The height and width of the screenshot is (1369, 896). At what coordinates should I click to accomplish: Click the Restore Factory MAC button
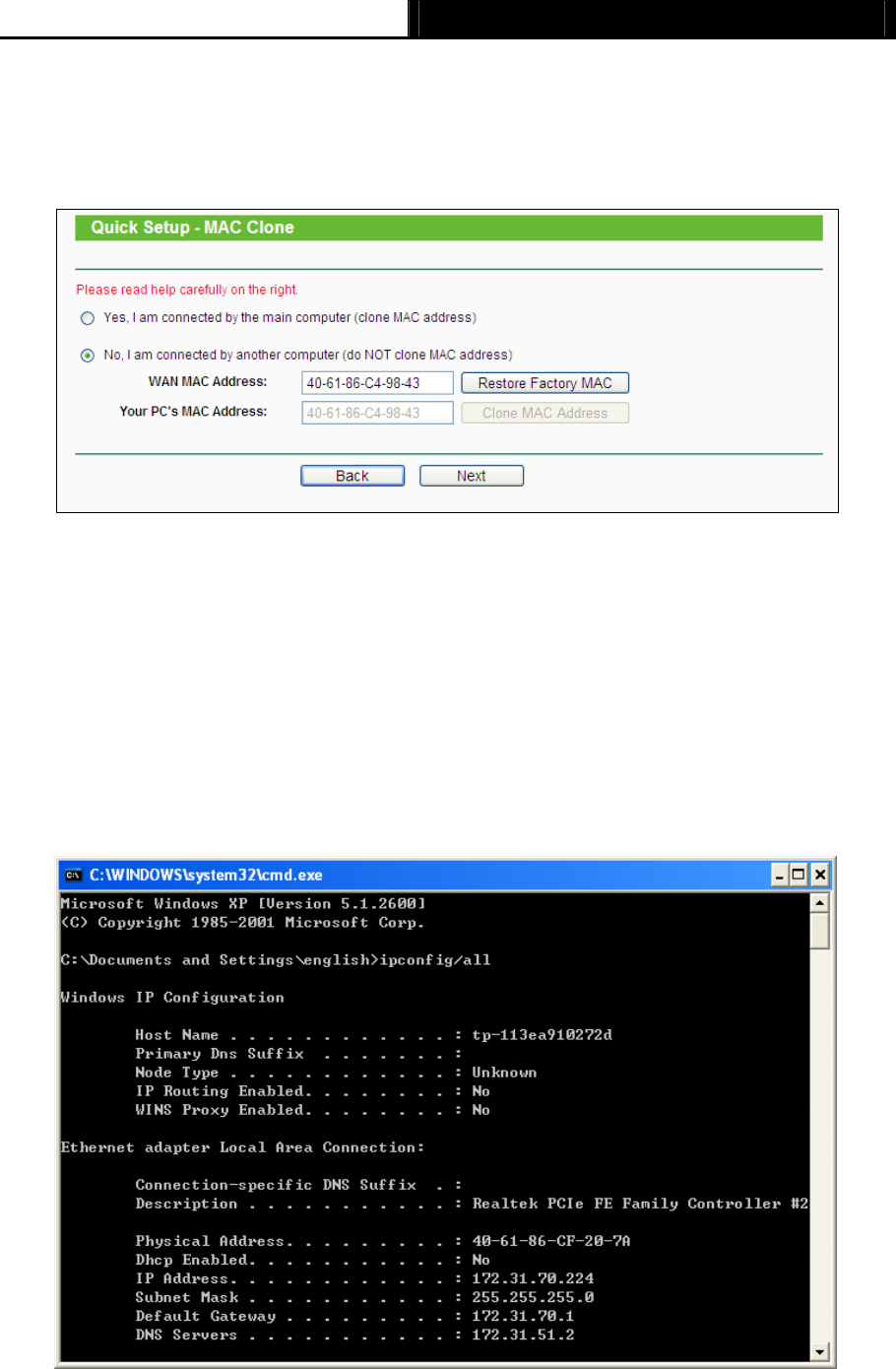(544, 383)
